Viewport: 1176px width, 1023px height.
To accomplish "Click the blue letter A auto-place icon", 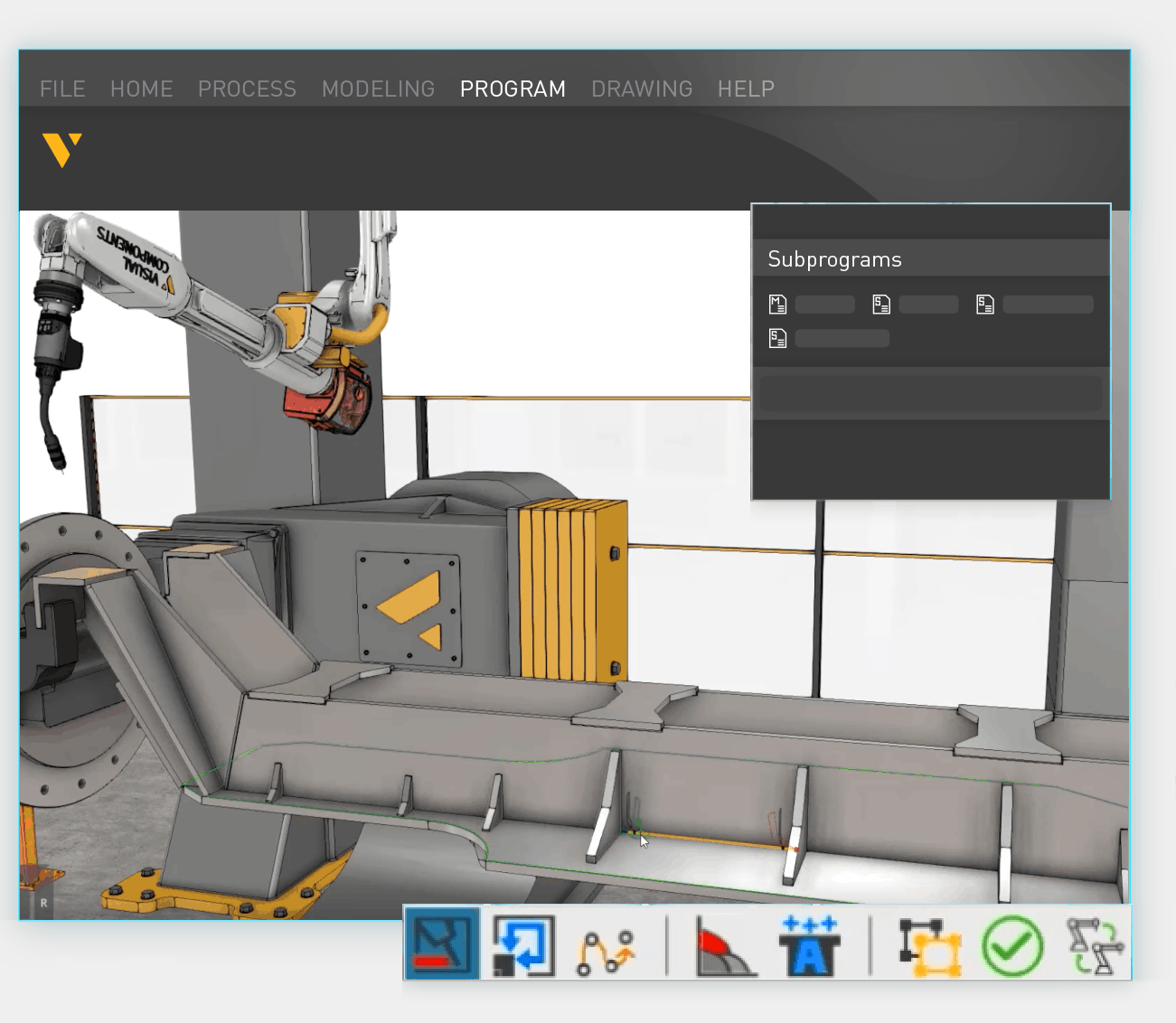I will [809, 947].
